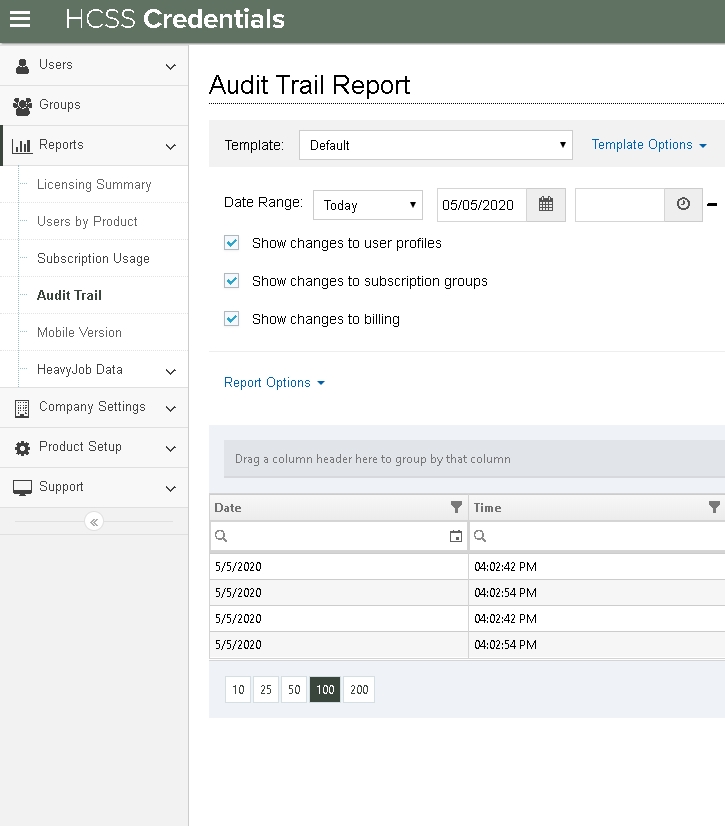Click the Reports bar chart icon

tap(22, 146)
